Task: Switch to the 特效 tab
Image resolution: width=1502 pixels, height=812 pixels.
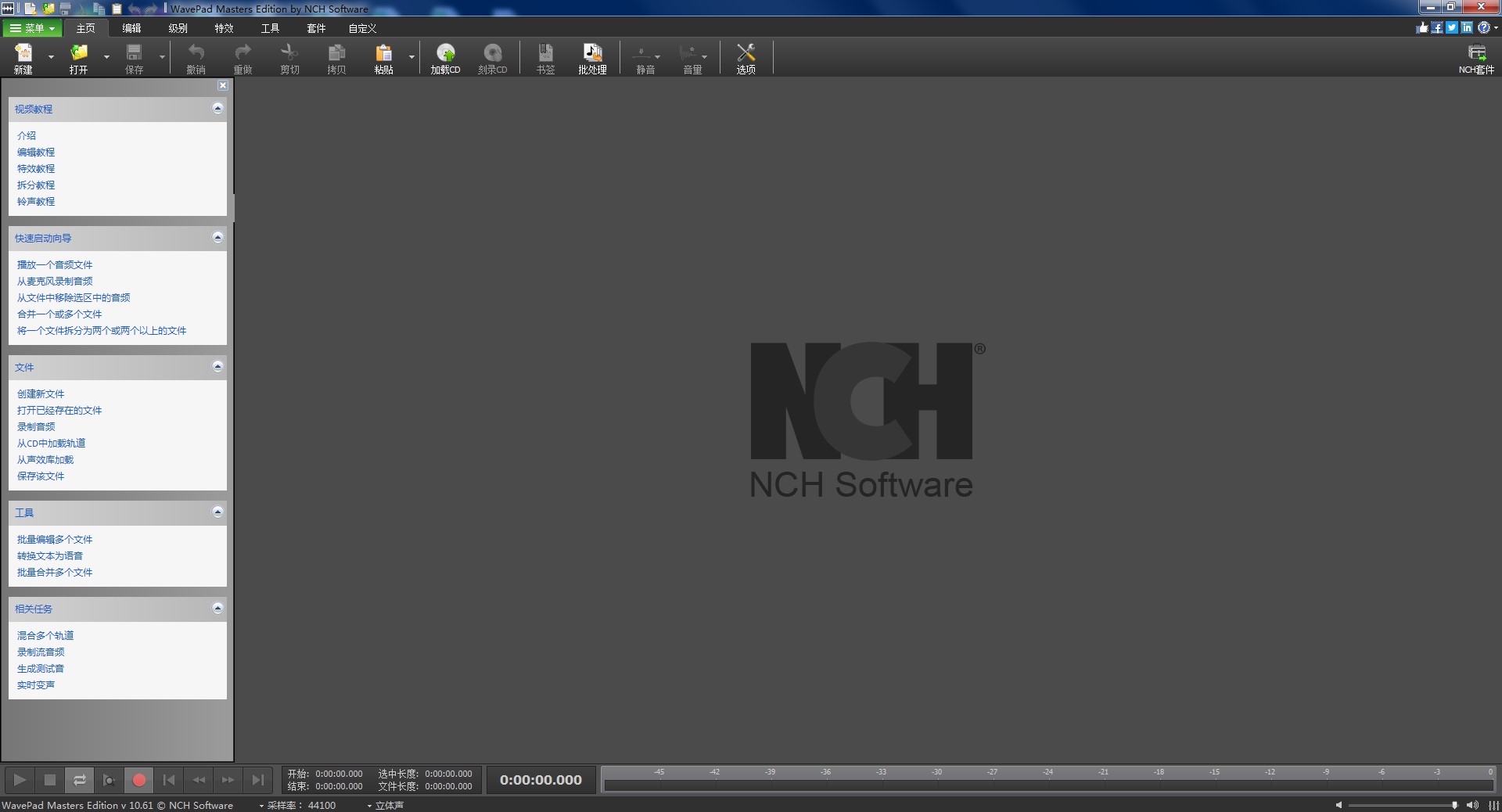Action: 224,28
